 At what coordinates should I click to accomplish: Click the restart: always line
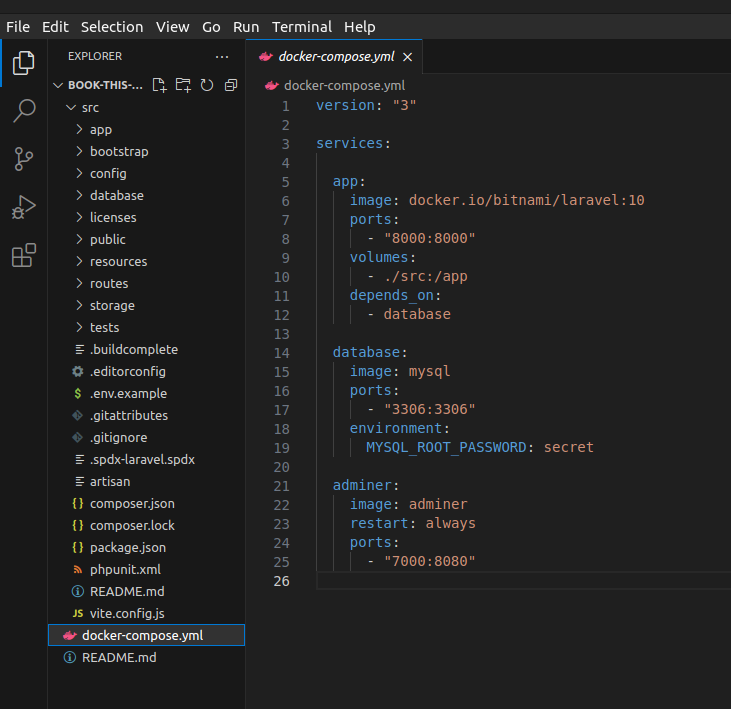[x=413, y=523]
